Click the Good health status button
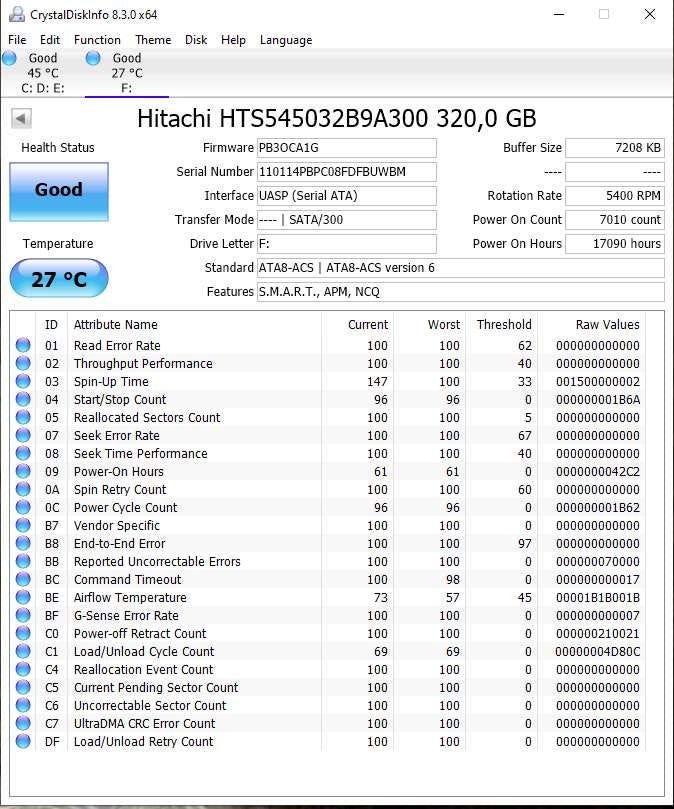 click(x=59, y=191)
